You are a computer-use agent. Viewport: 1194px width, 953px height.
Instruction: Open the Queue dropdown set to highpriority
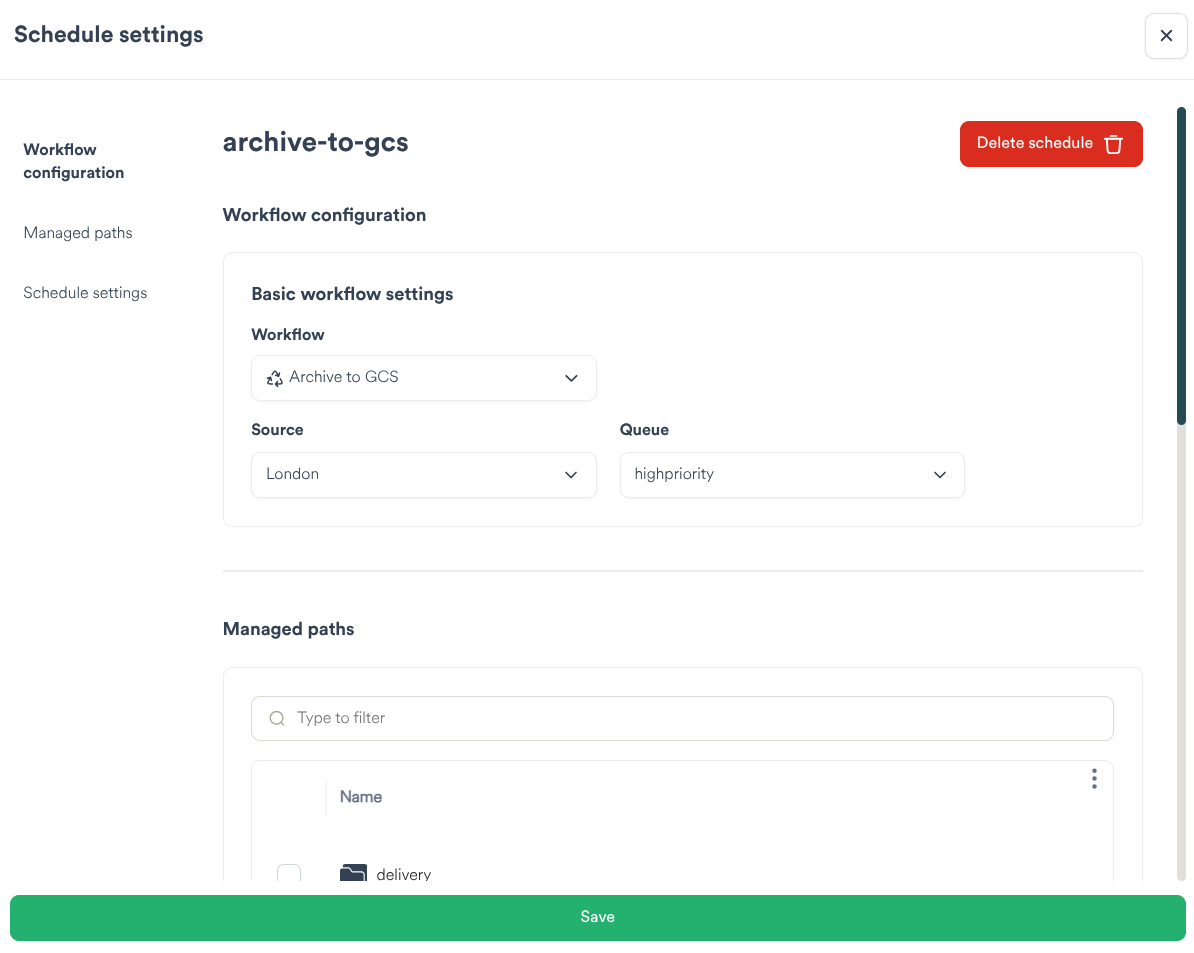click(791, 474)
